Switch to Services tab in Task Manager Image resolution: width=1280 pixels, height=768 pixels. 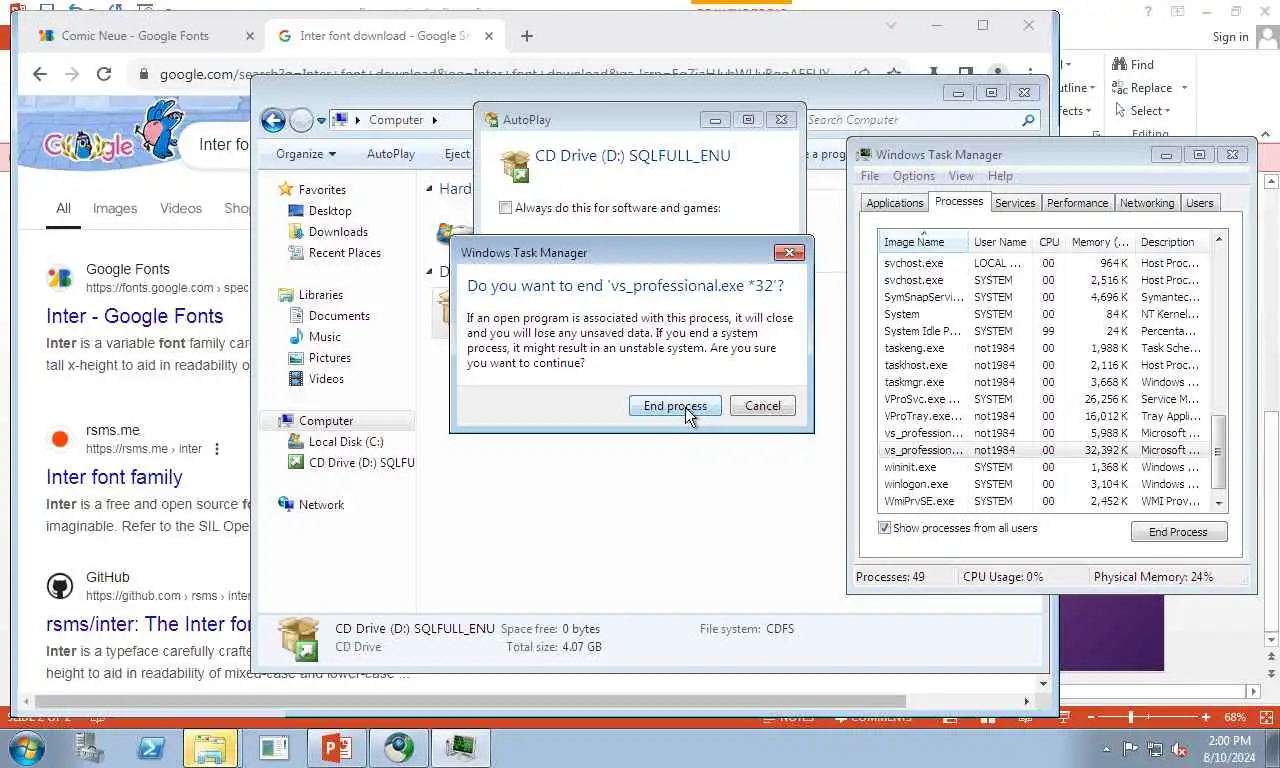click(x=1015, y=203)
